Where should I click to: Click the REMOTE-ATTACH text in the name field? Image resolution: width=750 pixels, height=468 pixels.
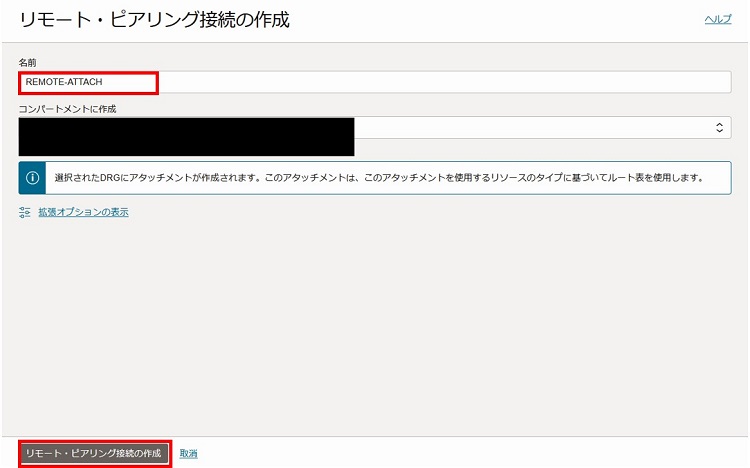click(x=64, y=82)
